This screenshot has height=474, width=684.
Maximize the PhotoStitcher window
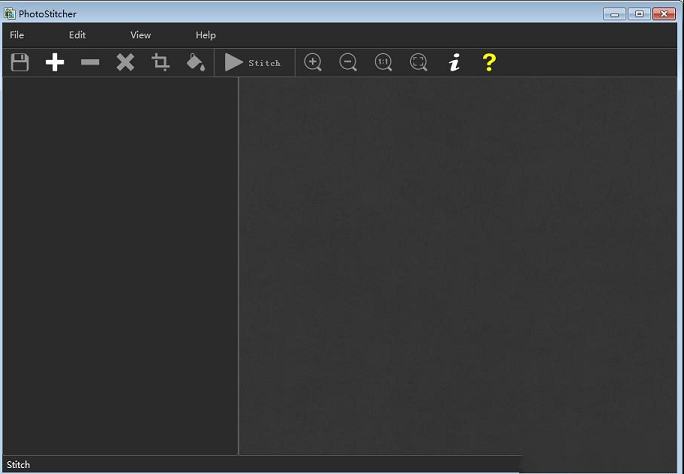coord(639,14)
